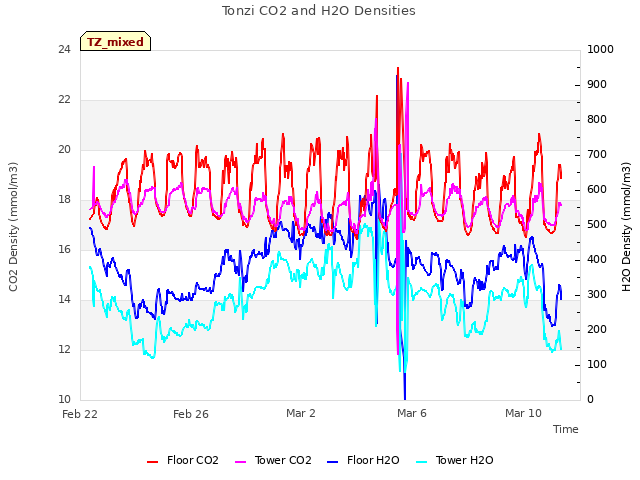Click the Mar 10 x-axis tick label

click(x=523, y=413)
